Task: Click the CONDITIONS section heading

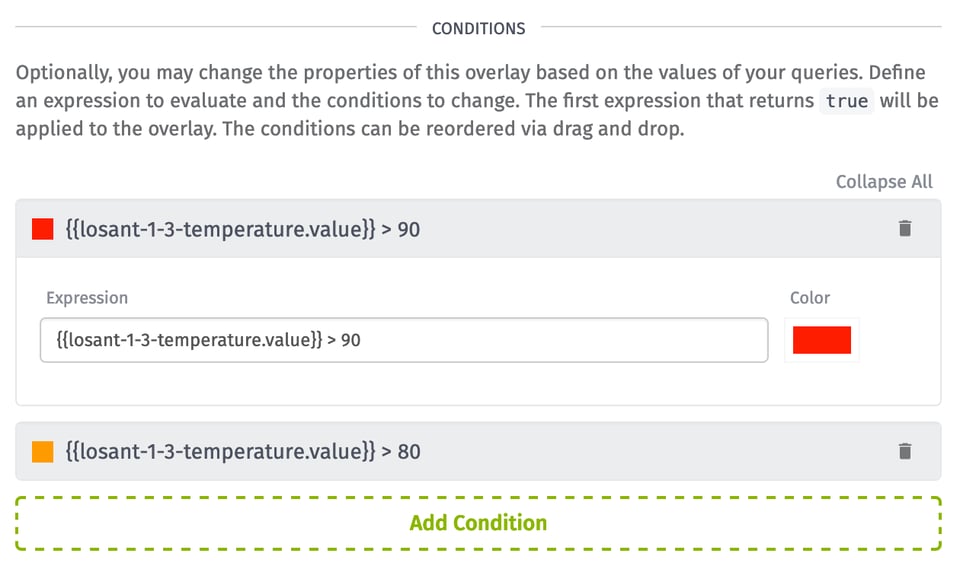Action: [478, 28]
